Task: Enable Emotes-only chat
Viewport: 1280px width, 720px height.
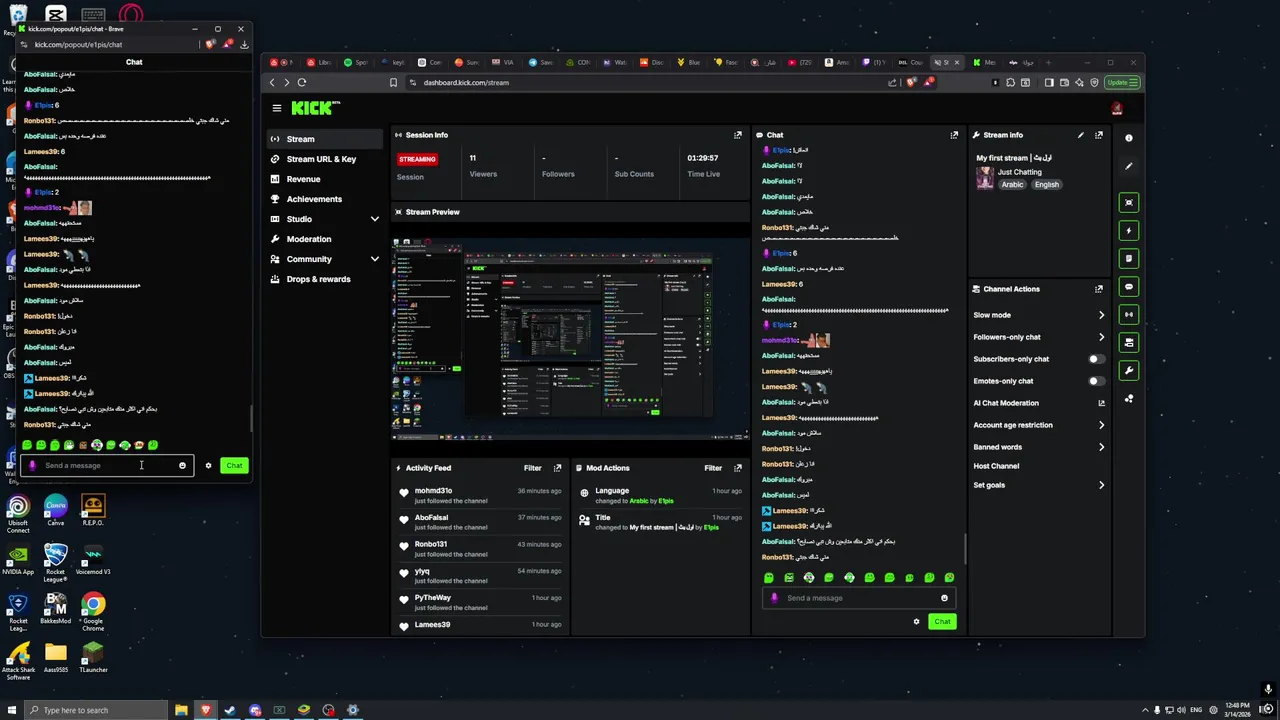Action: tap(1097, 381)
